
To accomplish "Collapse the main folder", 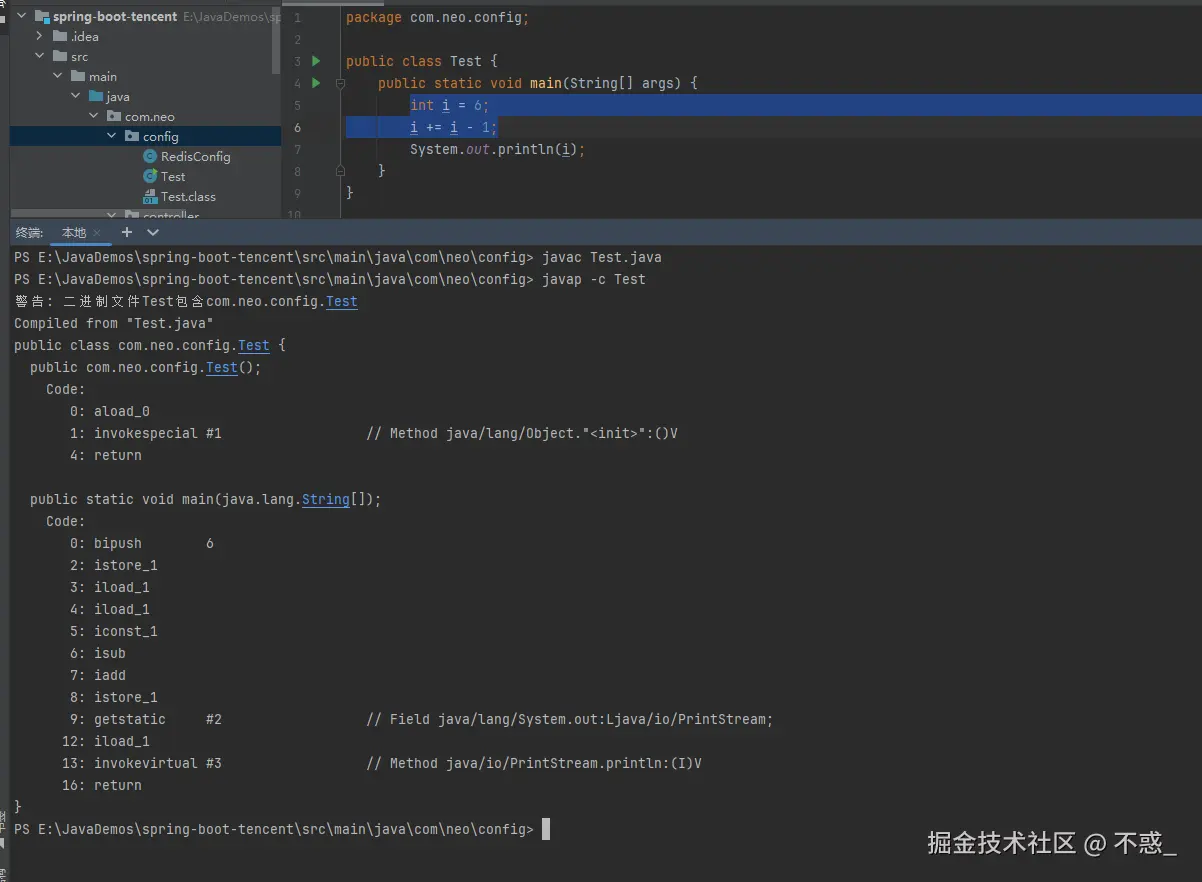I will (x=57, y=76).
